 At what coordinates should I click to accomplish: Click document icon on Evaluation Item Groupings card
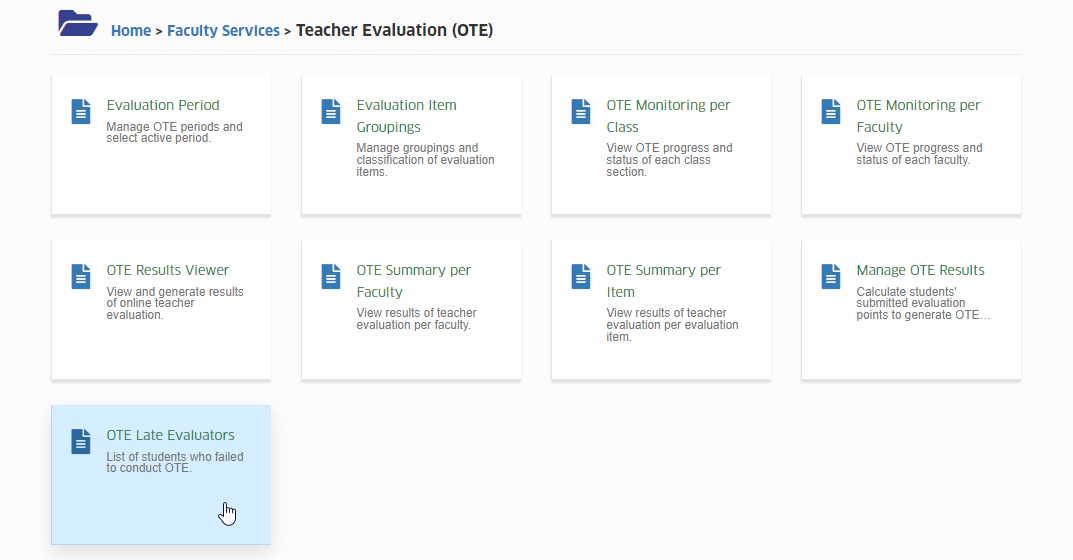[x=331, y=112]
